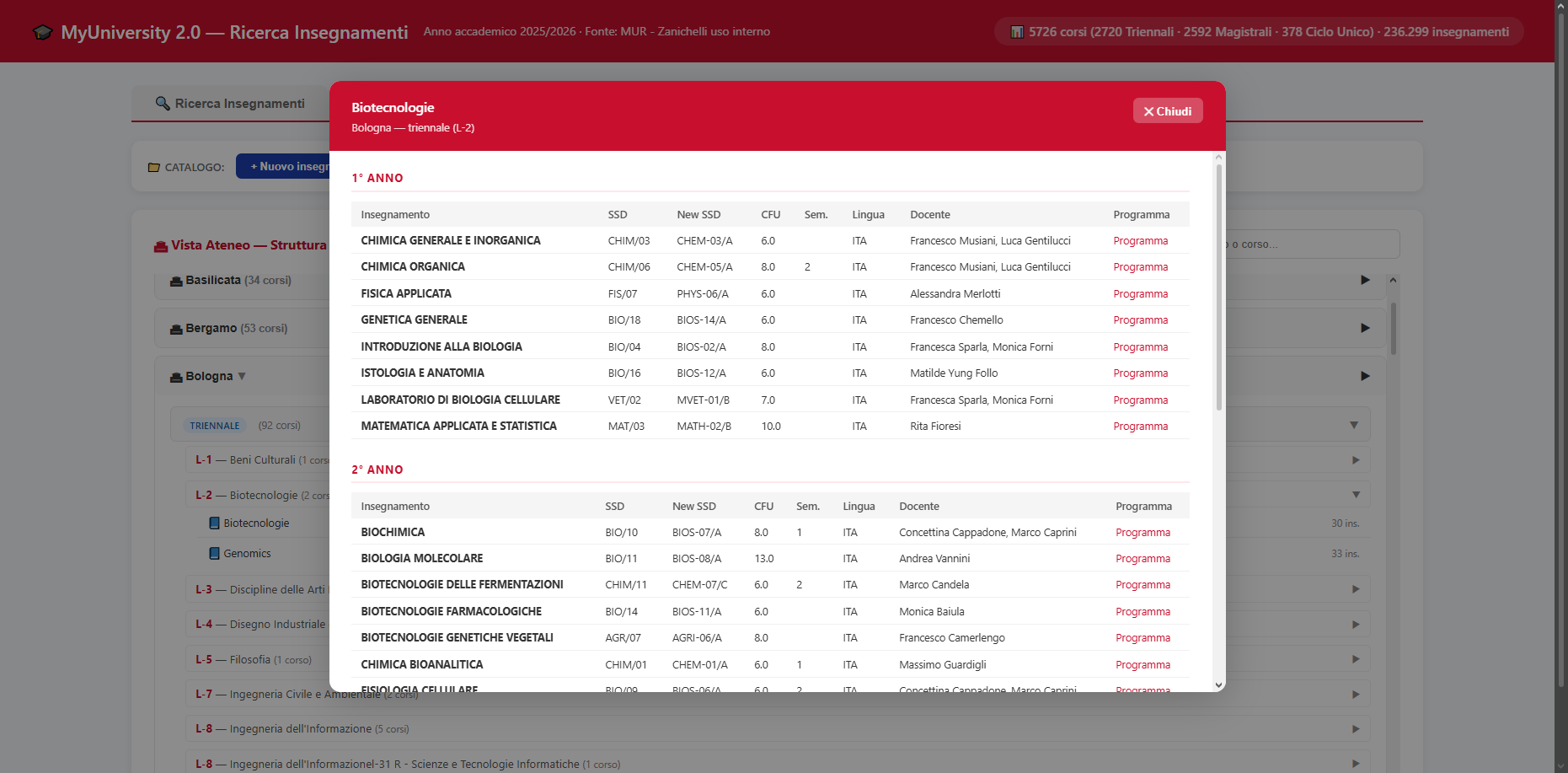Viewport: 1568px width, 773px height.
Task: Collapse the TRIENNALE group dropdown arrow
Action: pyautogui.click(x=1354, y=425)
